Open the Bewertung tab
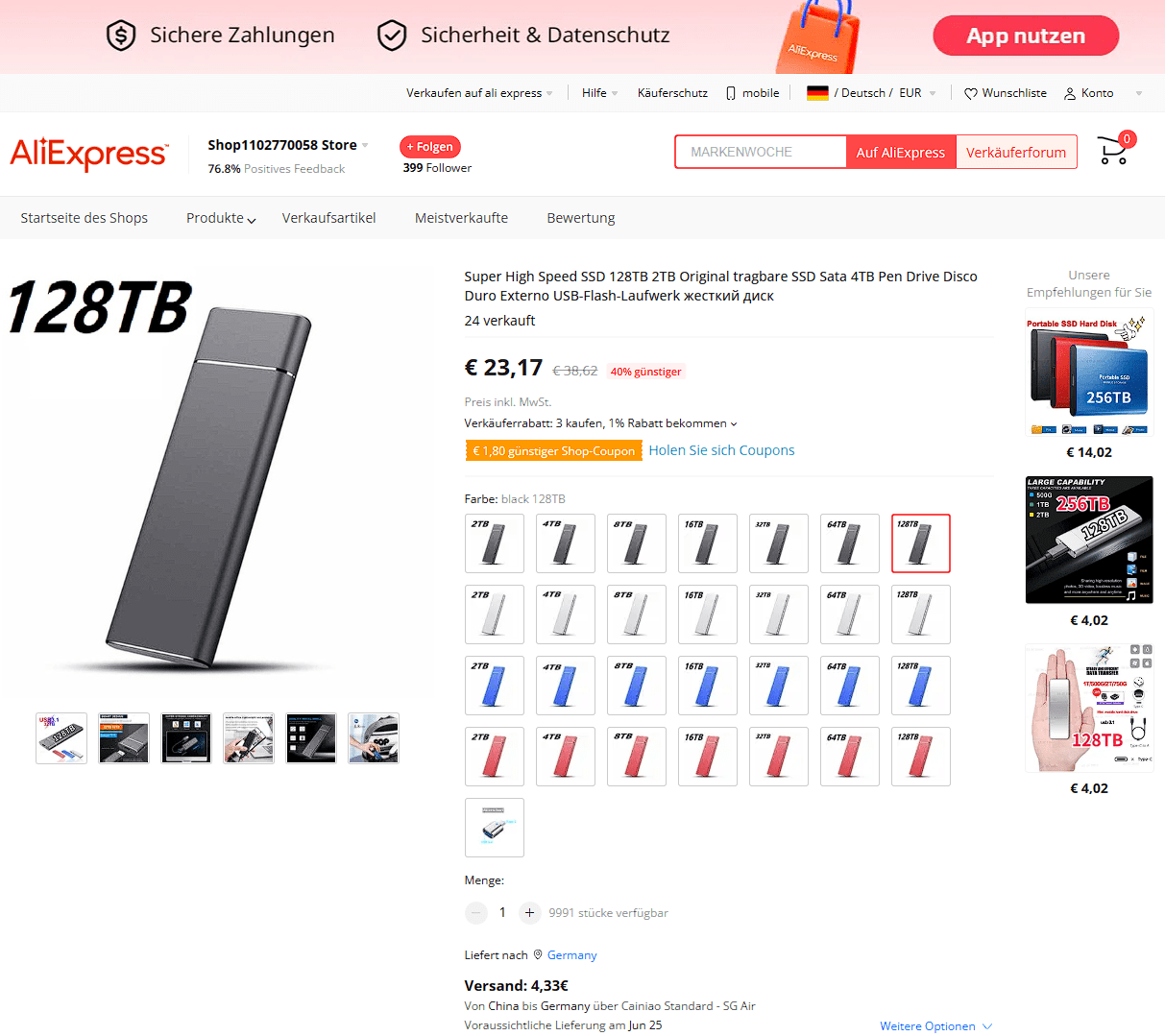Image resolution: width=1165 pixels, height=1036 pixels. tap(581, 218)
